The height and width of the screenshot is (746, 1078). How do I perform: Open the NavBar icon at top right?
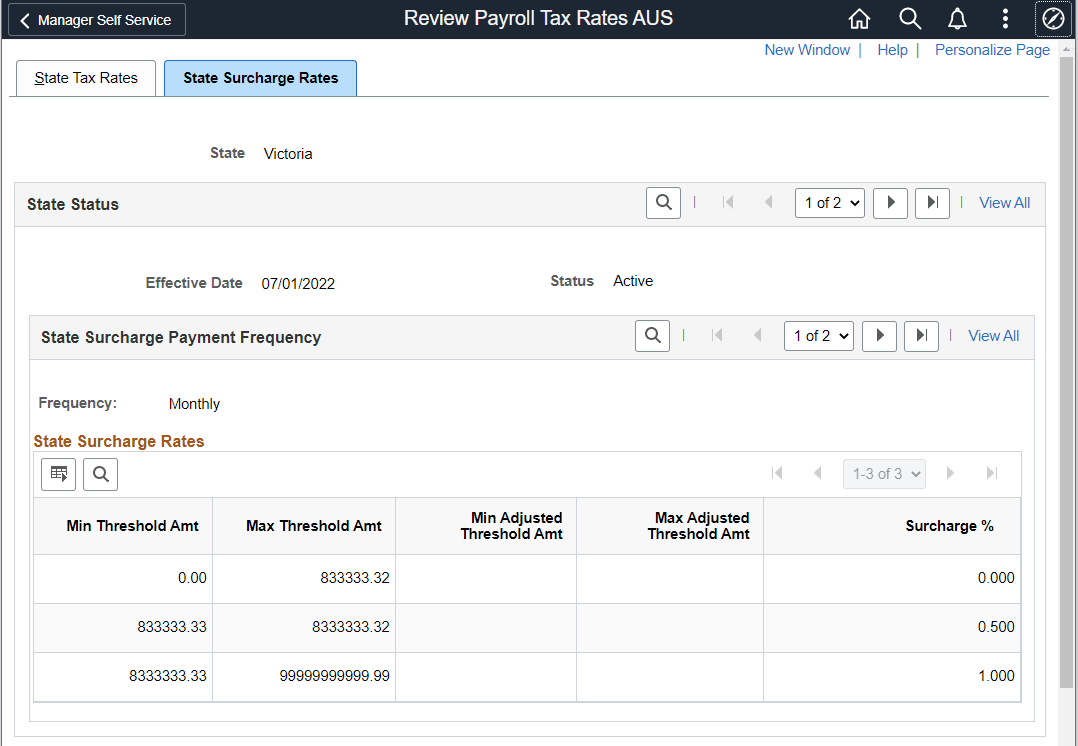click(x=1053, y=18)
